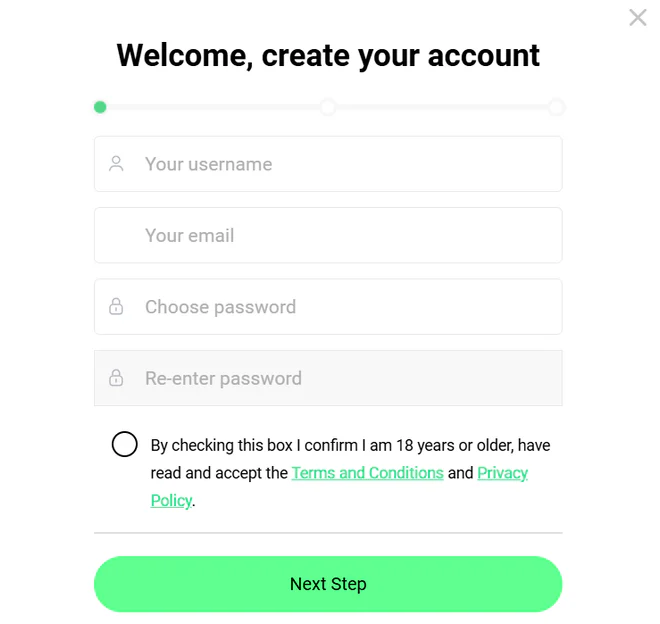This screenshot has height=624, width=660.
Task: Proceed with the Next Step button
Action: 328,584
